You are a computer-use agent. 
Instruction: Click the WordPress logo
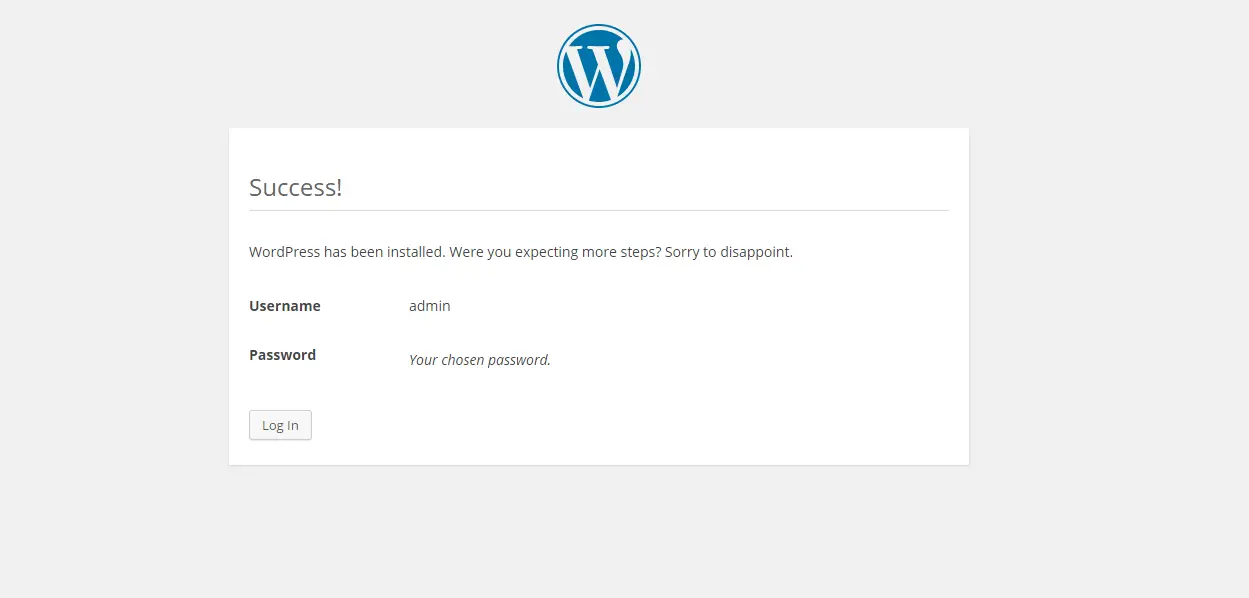pos(598,66)
